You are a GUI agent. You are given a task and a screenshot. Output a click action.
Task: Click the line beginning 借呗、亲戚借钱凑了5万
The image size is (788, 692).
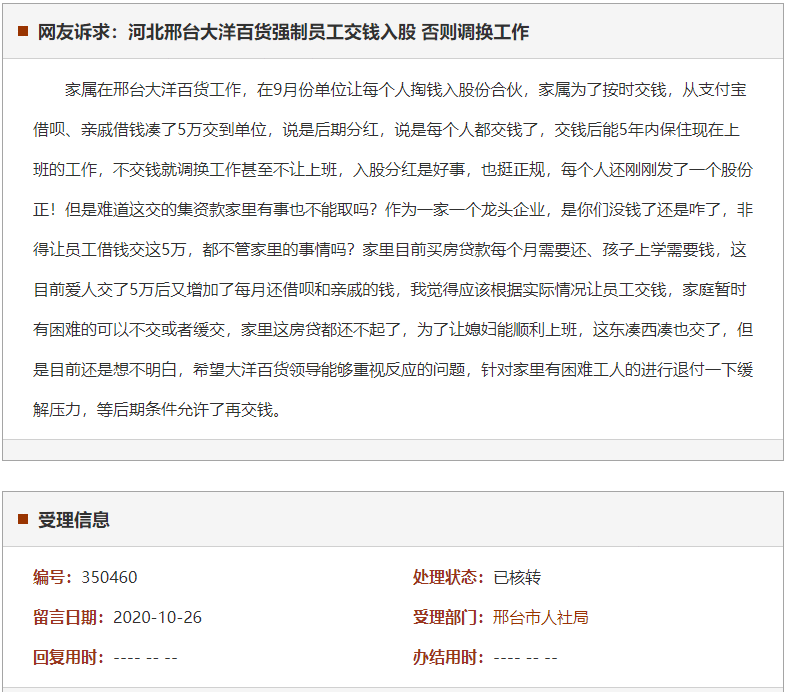pyautogui.click(x=386, y=130)
